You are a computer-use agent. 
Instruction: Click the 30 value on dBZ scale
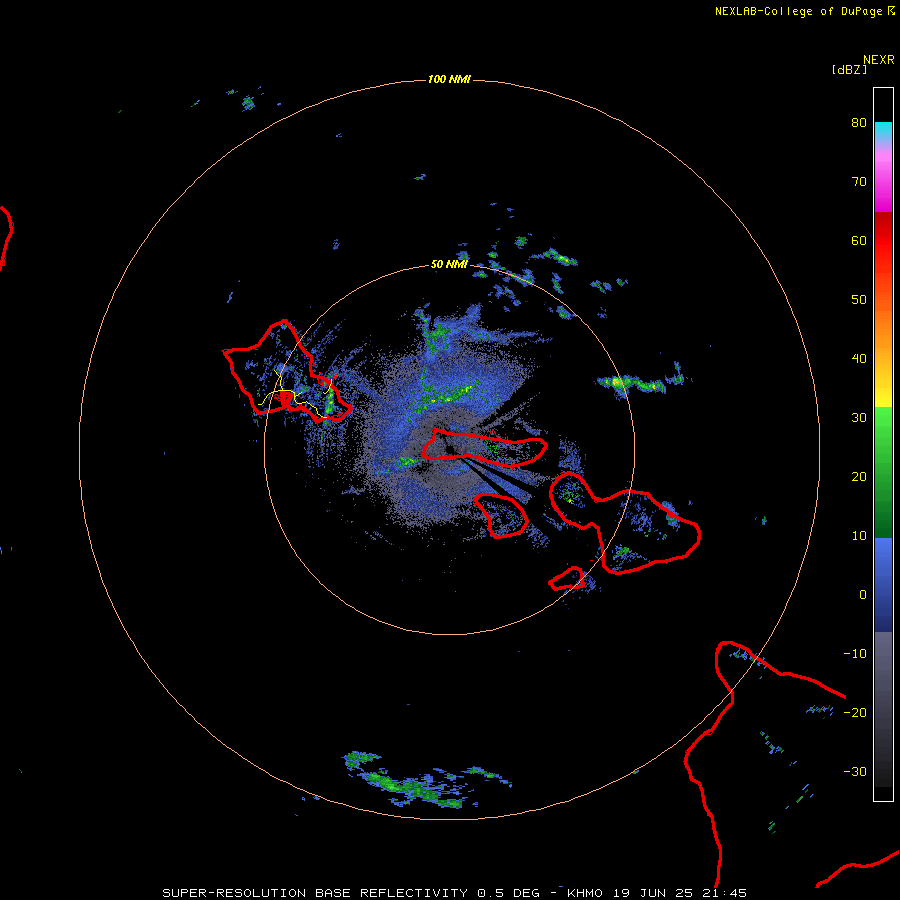(859, 418)
